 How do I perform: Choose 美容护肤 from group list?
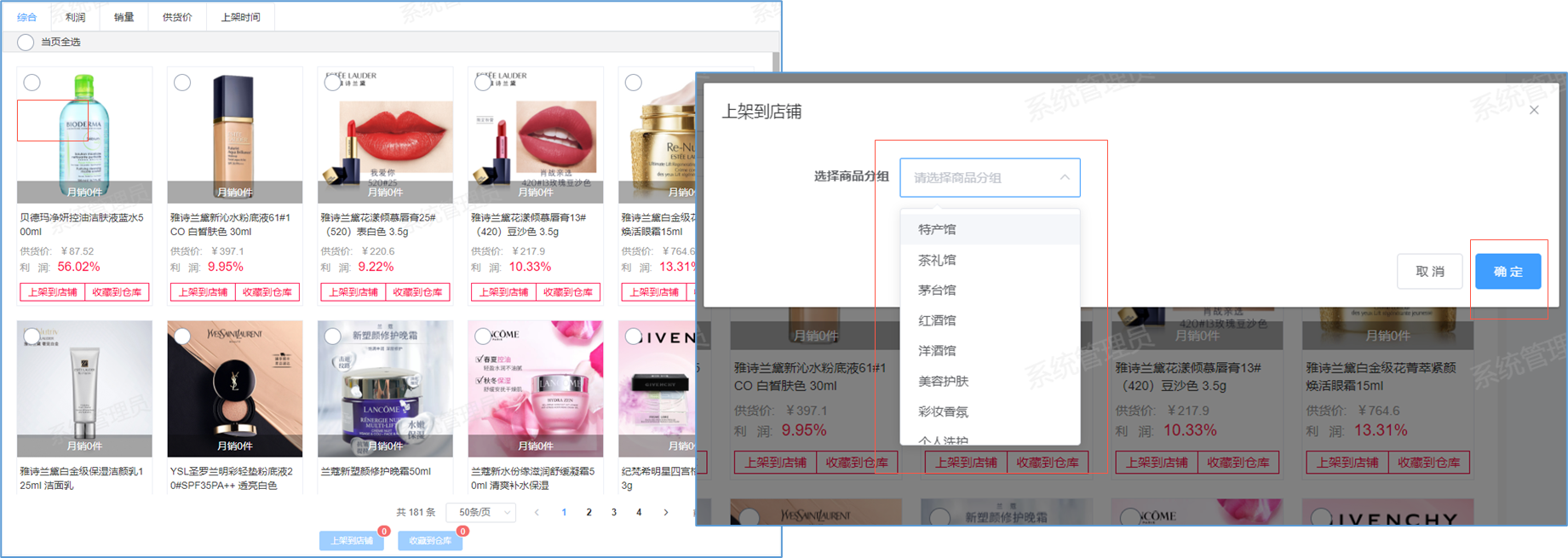pyautogui.click(x=990, y=381)
